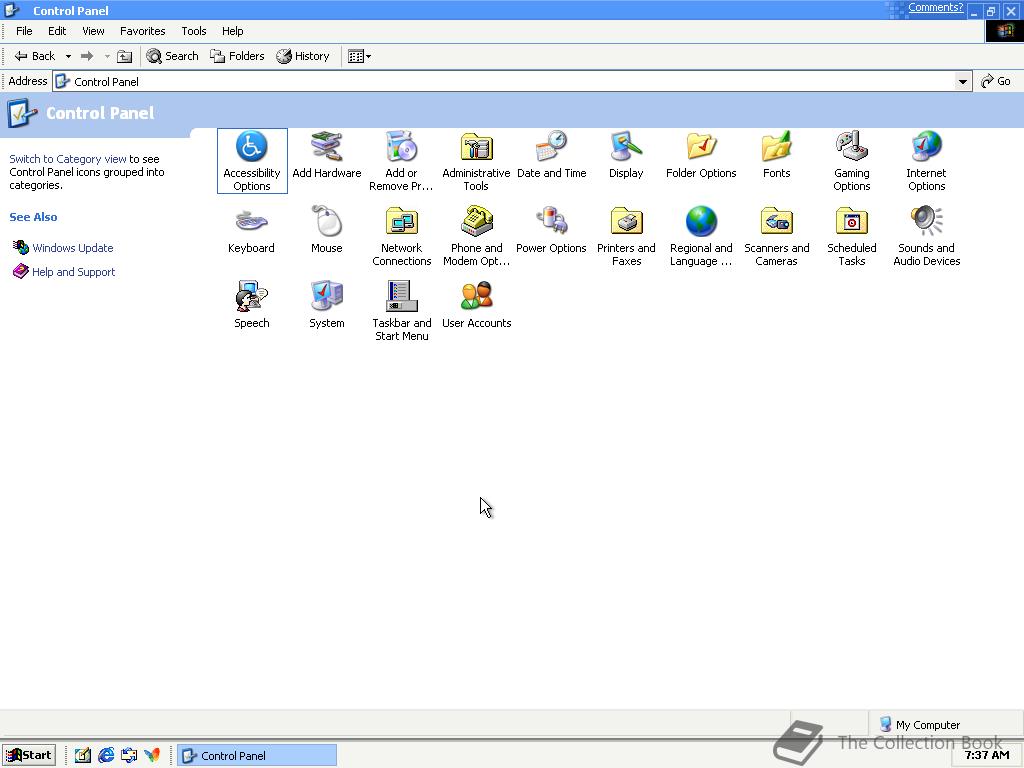This screenshot has width=1024, height=768.
Task: Open Internet Options icon
Action: (x=926, y=161)
